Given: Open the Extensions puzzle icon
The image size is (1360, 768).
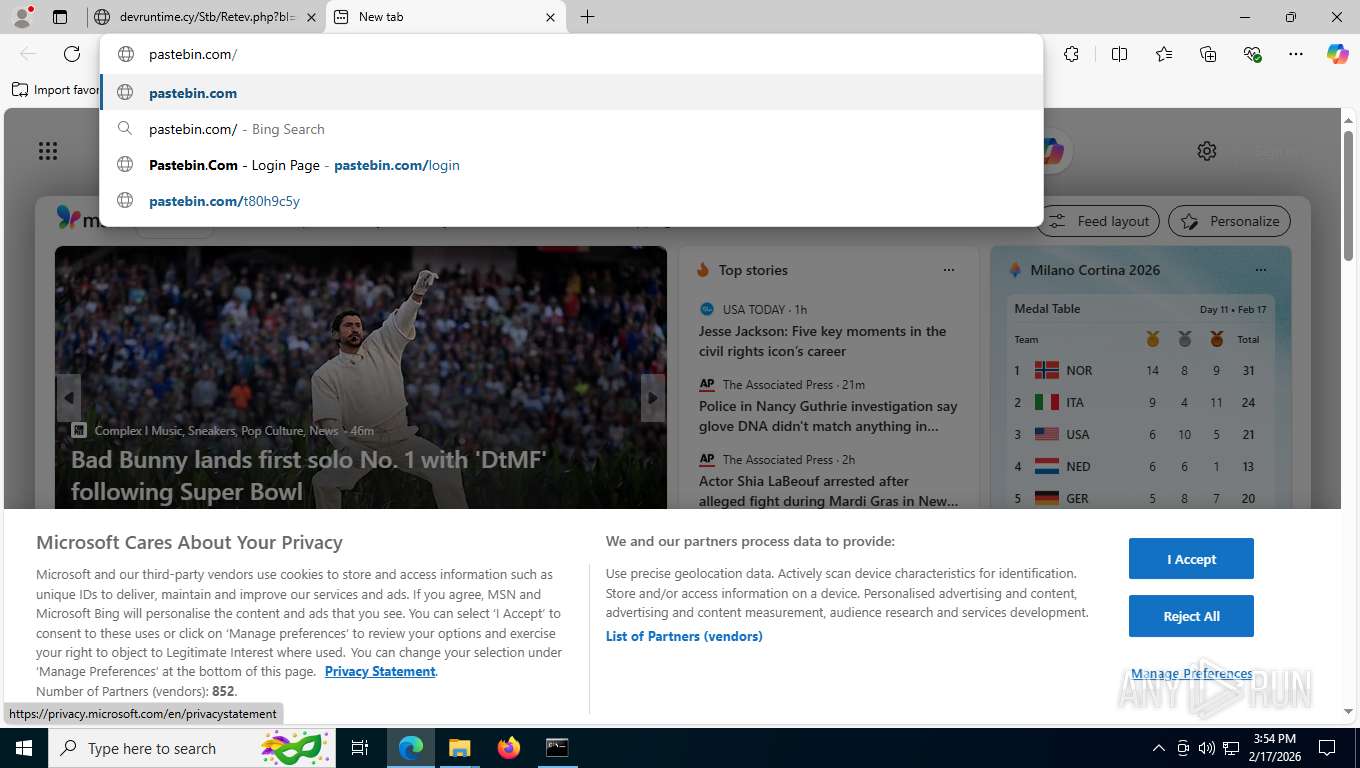Looking at the screenshot, I should click(1071, 54).
